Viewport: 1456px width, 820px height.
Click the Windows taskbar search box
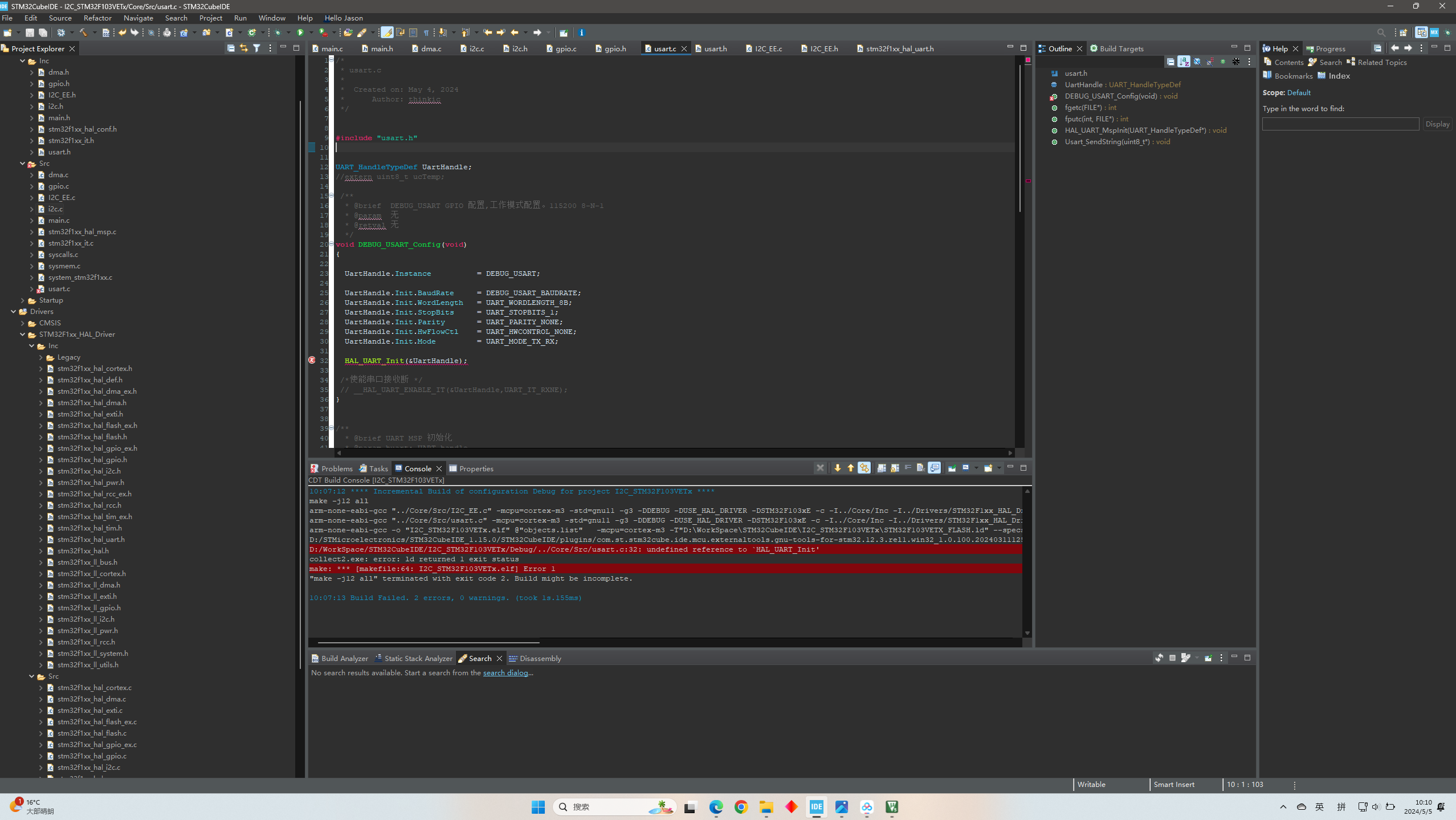pyautogui.click(x=614, y=807)
